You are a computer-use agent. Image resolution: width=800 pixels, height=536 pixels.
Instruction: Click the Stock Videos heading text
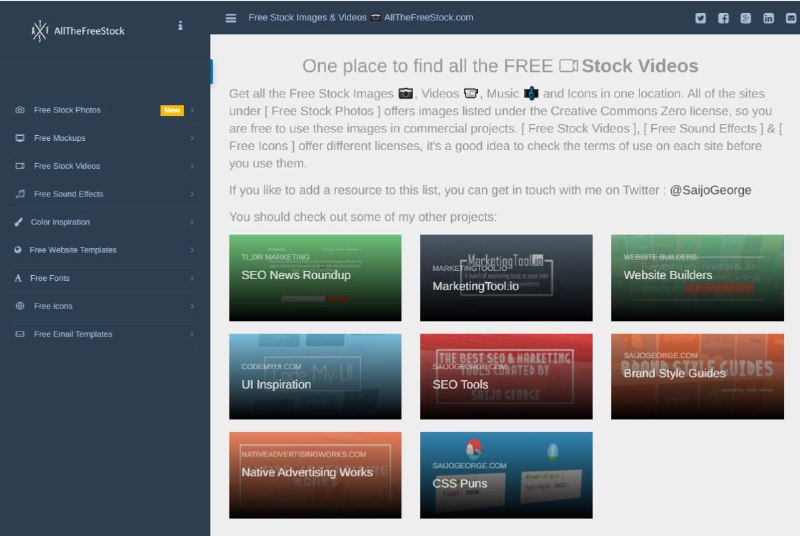tap(640, 66)
